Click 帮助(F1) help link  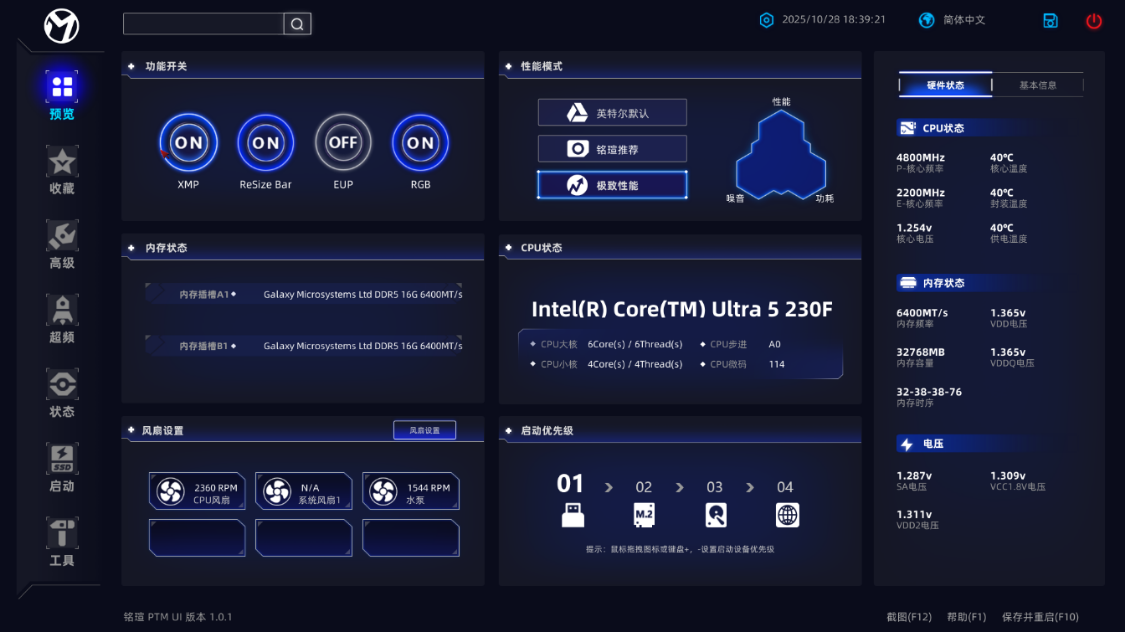click(966, 617)
